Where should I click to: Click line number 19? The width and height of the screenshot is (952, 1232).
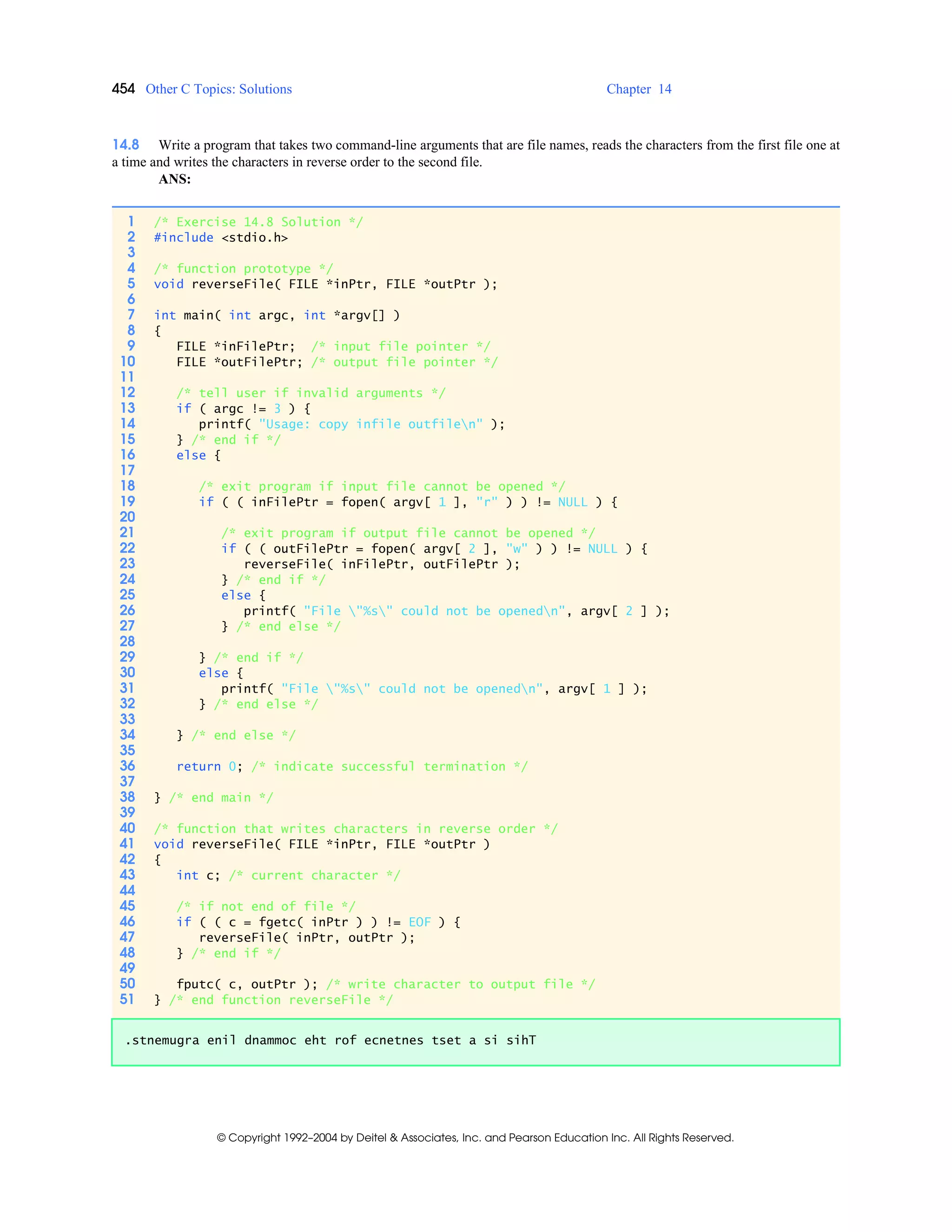pyautogui.click(x=127, y=501)
